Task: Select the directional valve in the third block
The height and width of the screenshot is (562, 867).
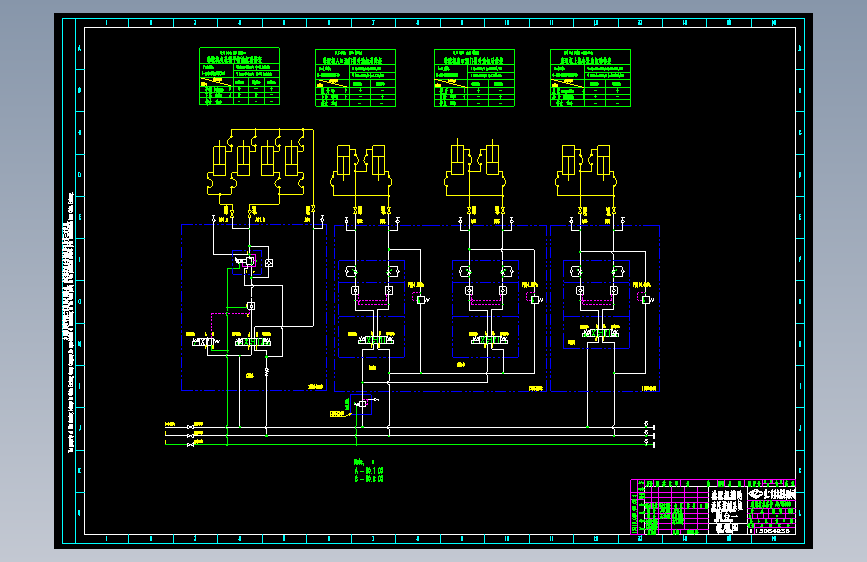Action: click(x=489, y=340)
